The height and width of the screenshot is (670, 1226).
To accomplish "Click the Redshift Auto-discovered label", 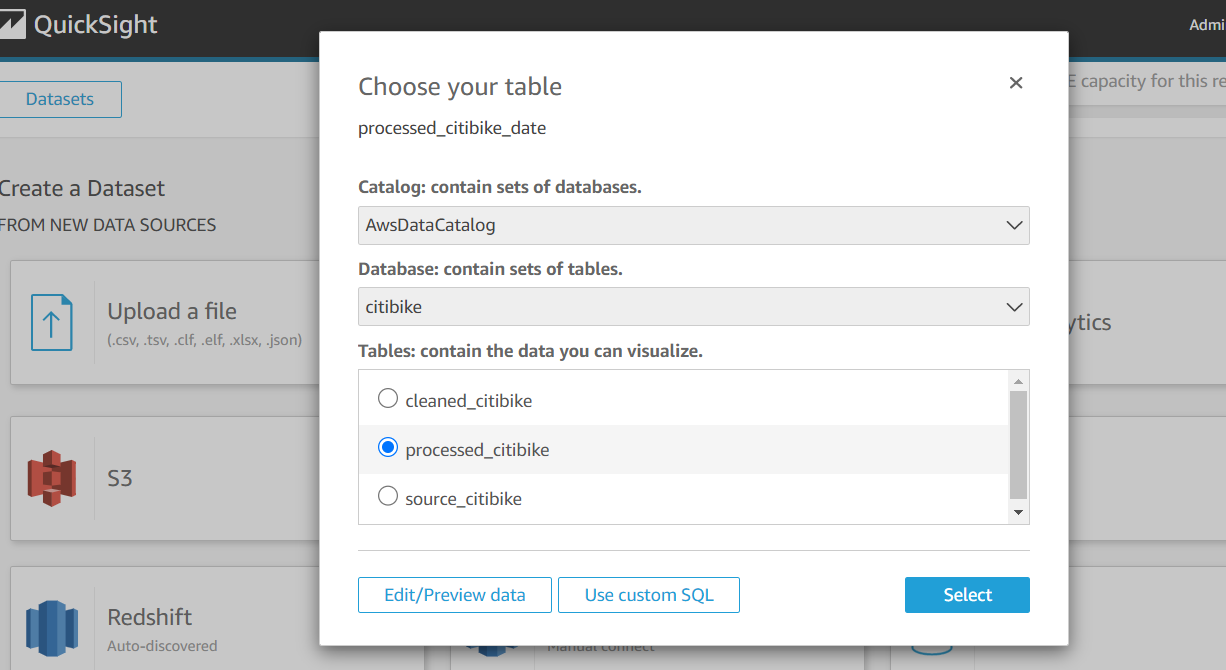I will coord(162,646).
